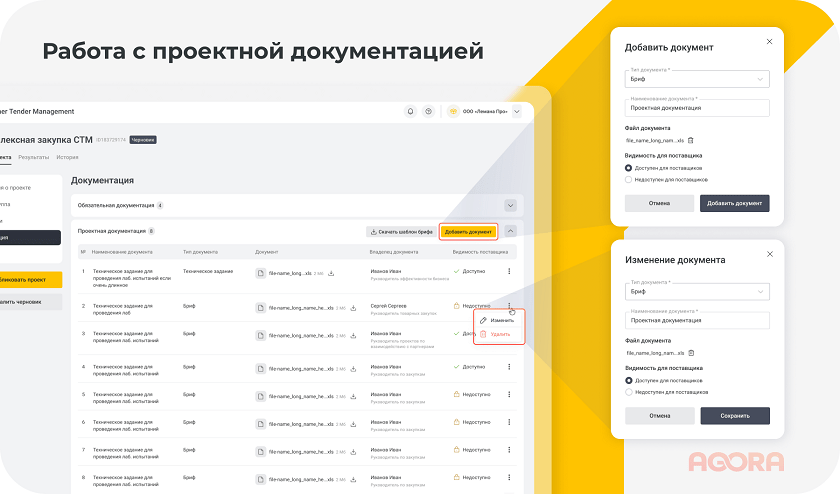Open the three-dot menu for row 5
Screen dimensions: 840x494
[x=509, y=394]
